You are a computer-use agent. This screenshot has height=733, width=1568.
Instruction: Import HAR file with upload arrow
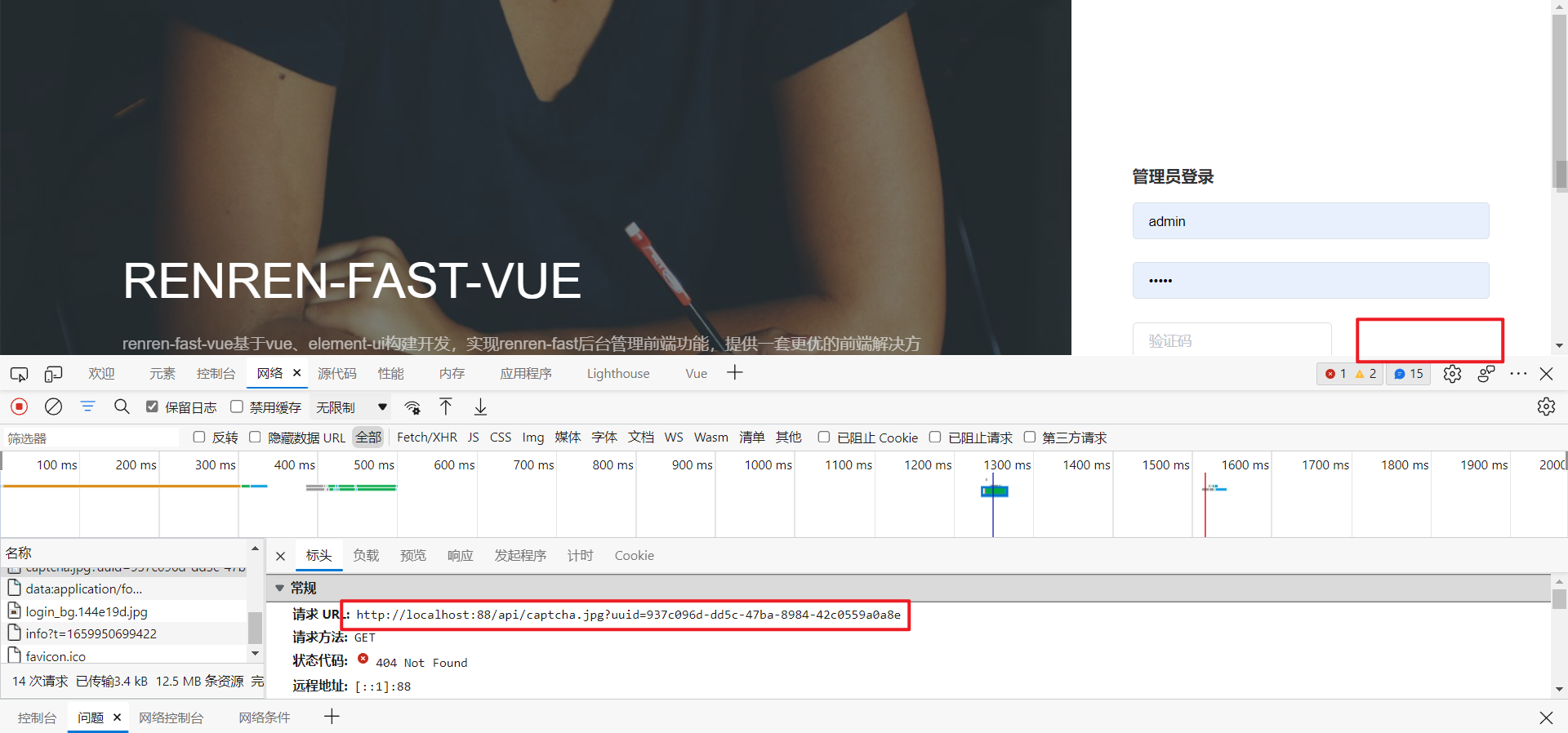click(446, 406)
